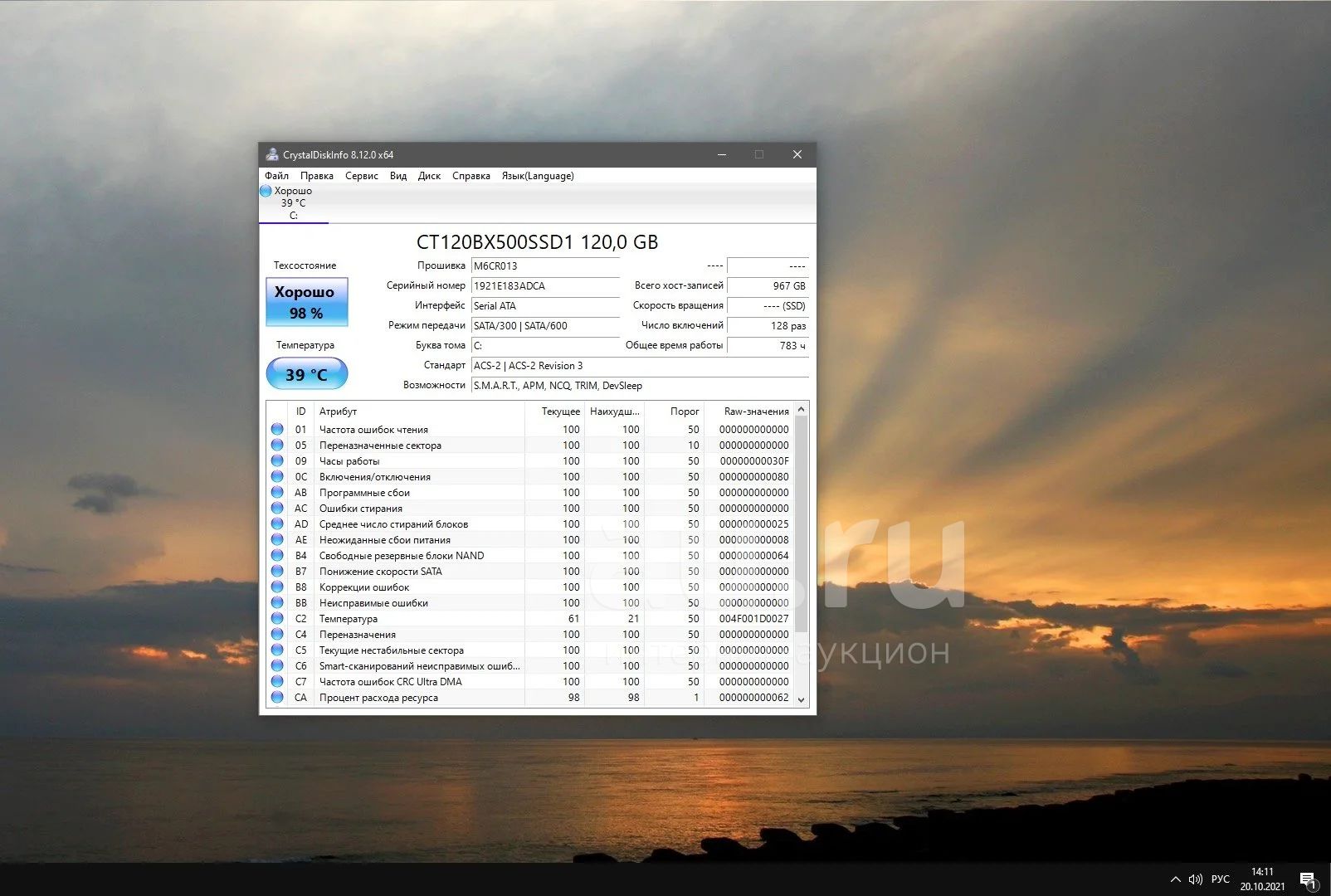Click status icon for Коррекции ошибок
Viewport: 1331px width, 896px height.
tap(277, 587)
